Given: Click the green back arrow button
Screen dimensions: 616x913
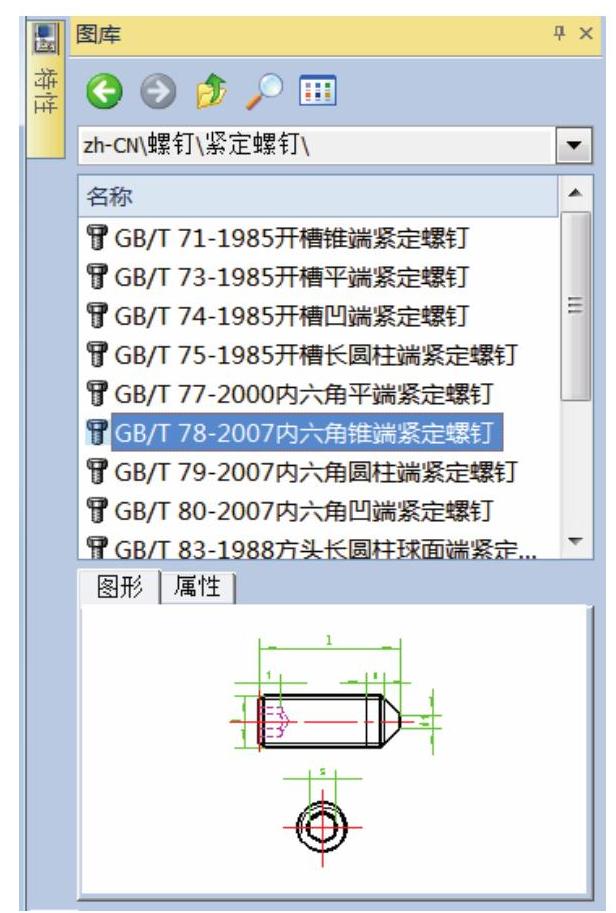Looking at the screenshot, I should pyautogui.click(x=104, y=91).
